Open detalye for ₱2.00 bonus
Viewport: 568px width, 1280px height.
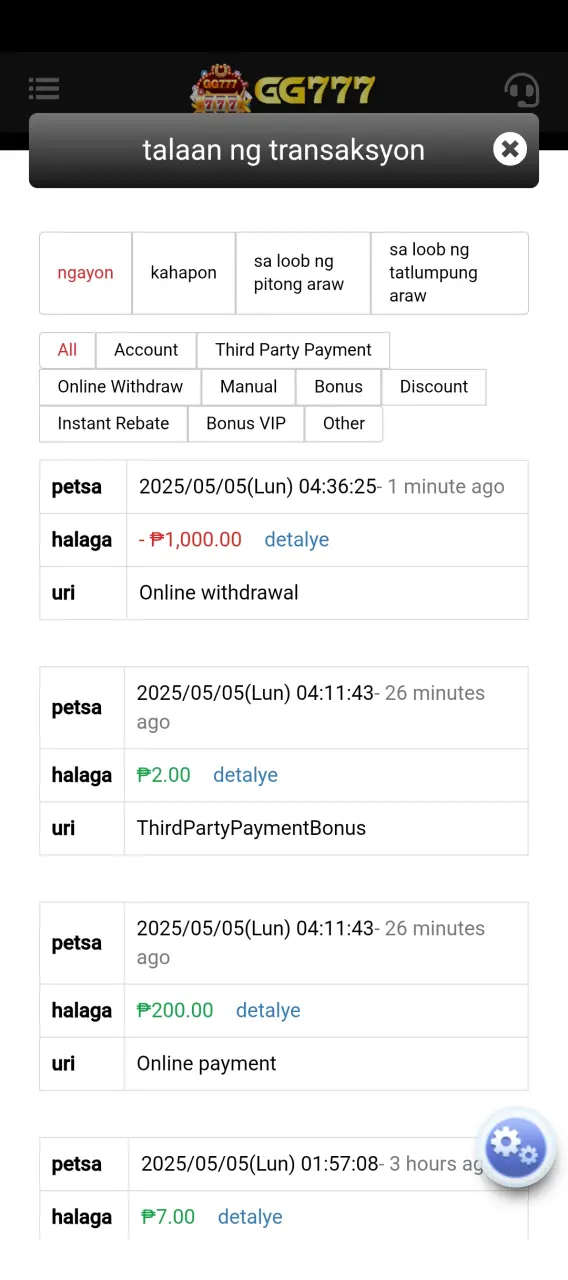[x=245, y=775]
